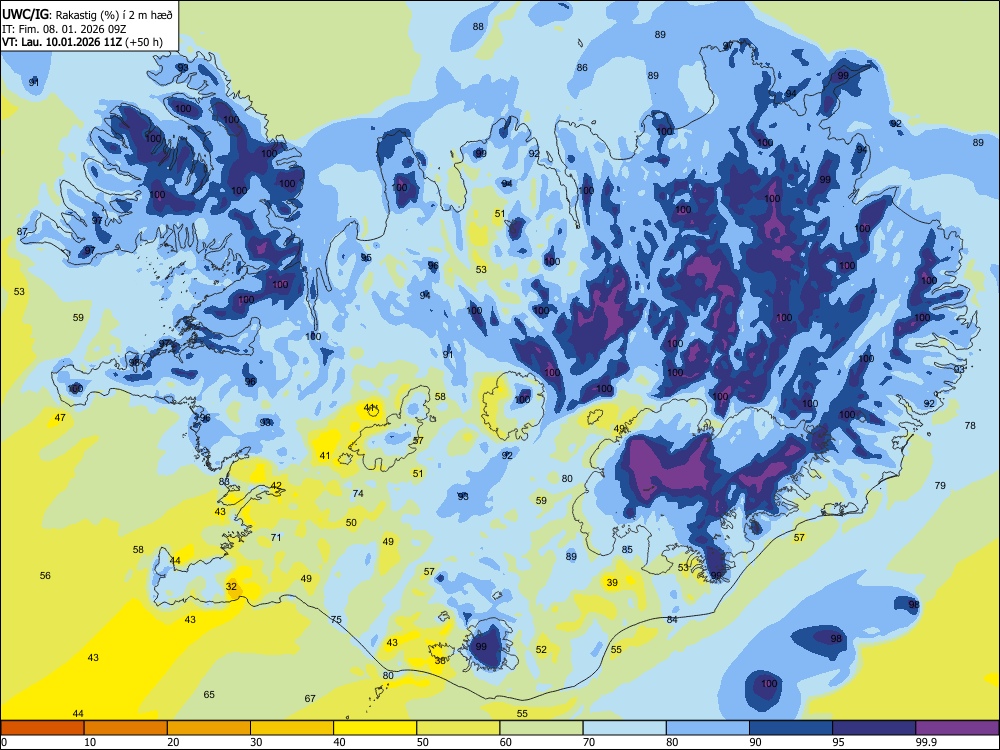Viewport: 1000px width, 750px height.
Task: Click the '42' value on the map
Action: point(276,485)
